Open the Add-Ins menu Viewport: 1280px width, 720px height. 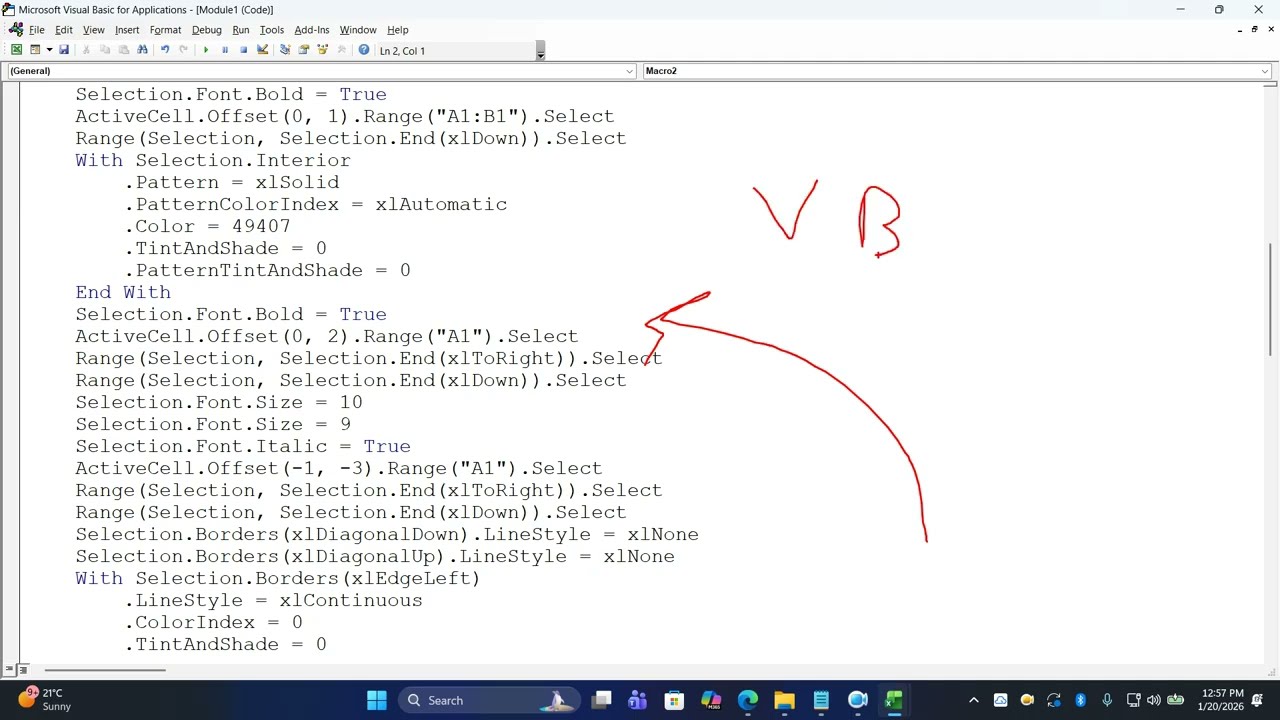click(312, 30)
